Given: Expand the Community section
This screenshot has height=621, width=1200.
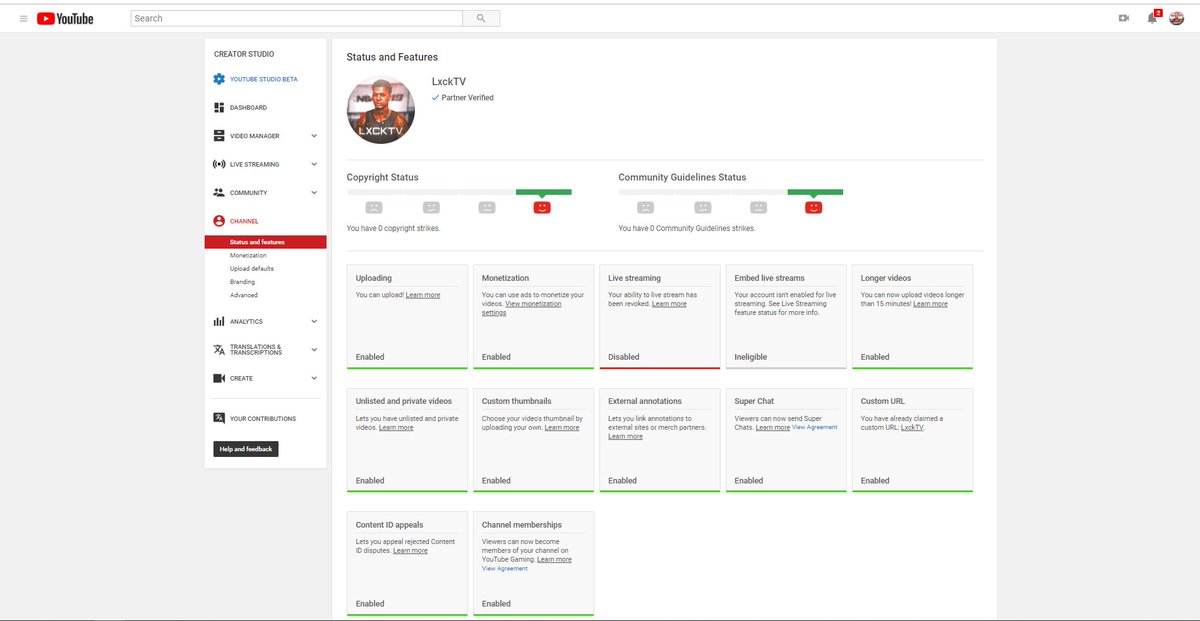Looking at the screenshot, I should [314, 192].
